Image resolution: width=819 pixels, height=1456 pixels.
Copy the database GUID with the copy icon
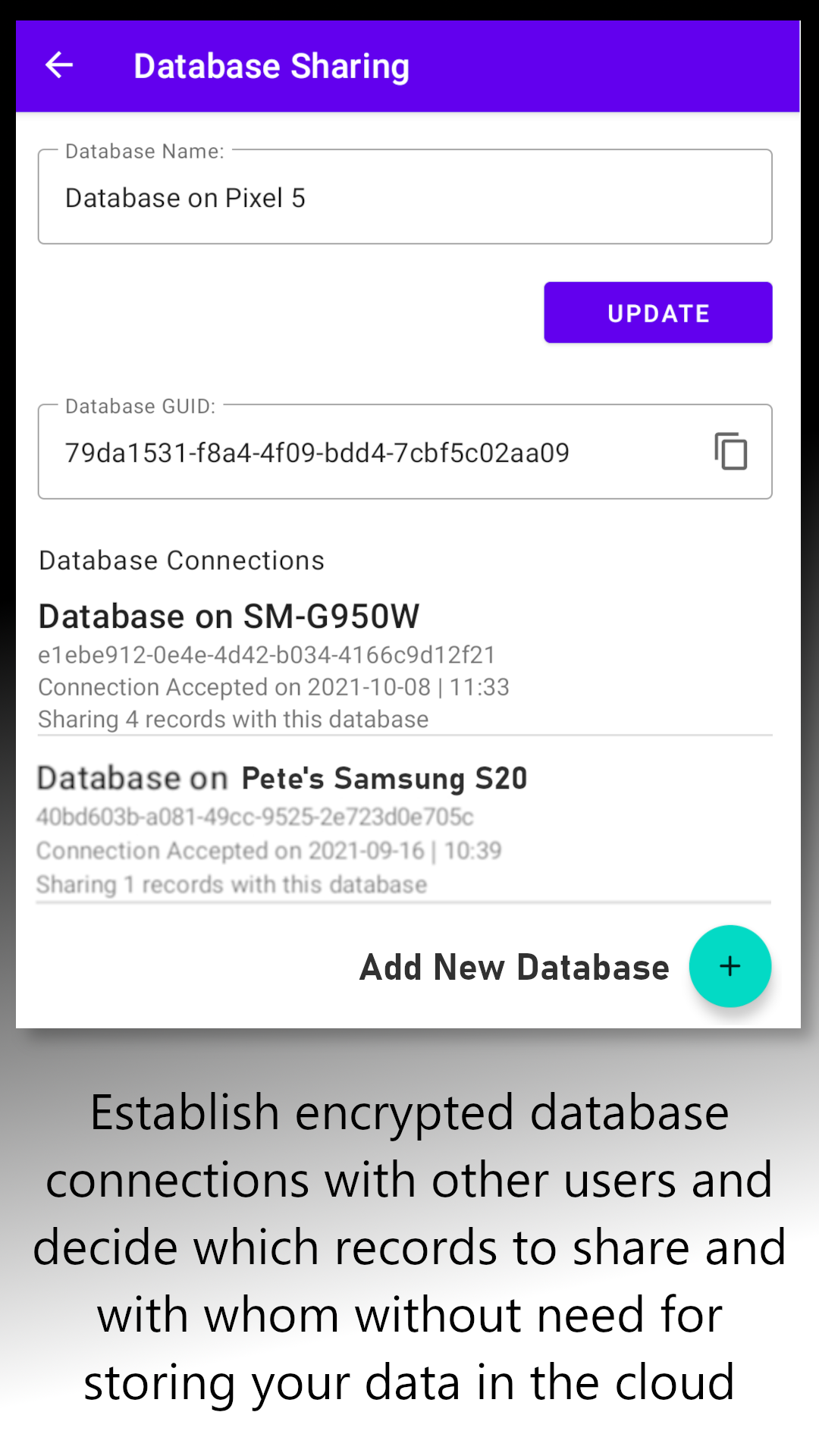pyautogui.click(x=730, y=452)
